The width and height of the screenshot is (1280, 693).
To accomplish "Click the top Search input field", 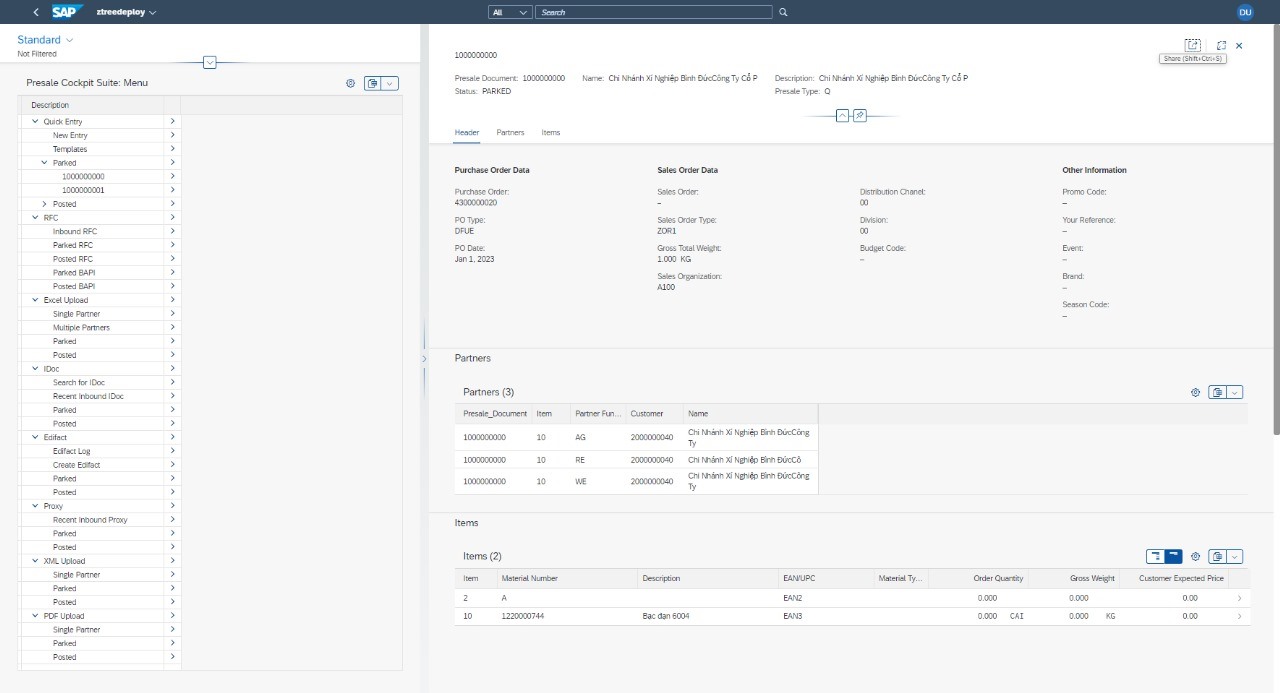I will (655, 12).
